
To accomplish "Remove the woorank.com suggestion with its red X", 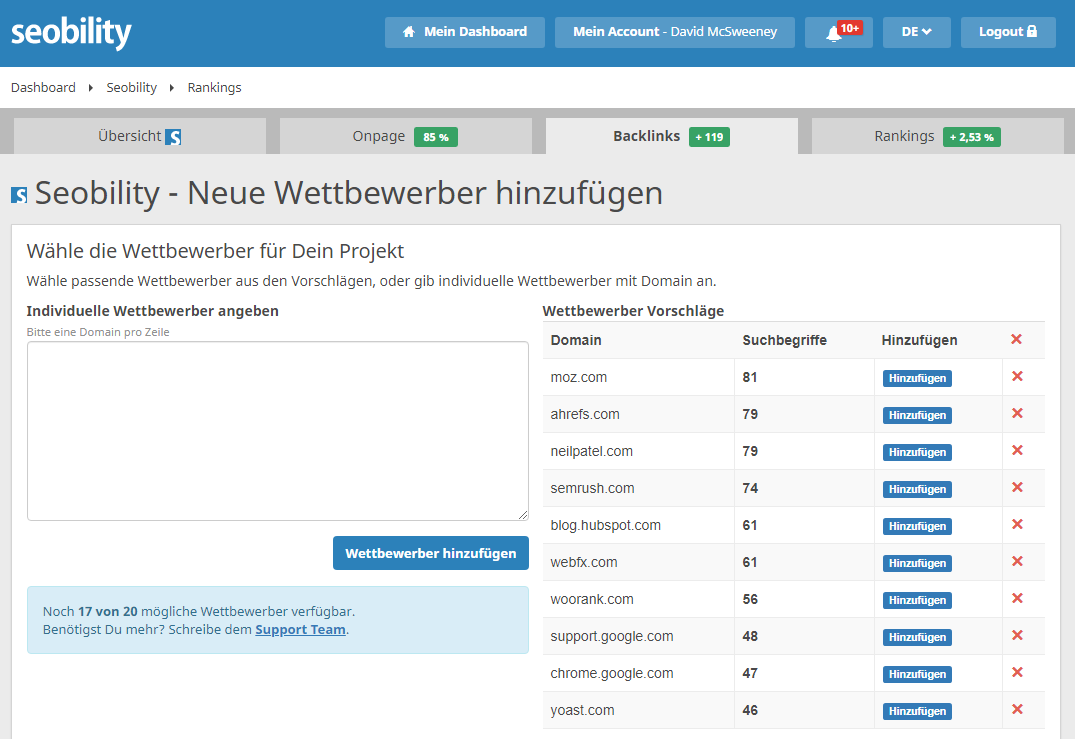I will click(1017, 598).
